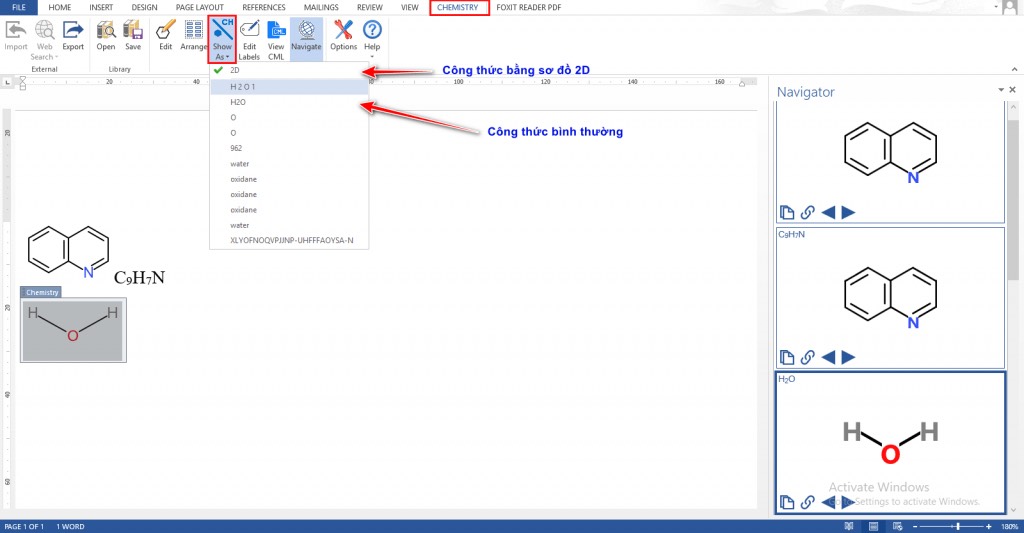Open Navigator pane options dropdown arrow
This screenshot has height=533, width=1024.
(x=1001, y=89)
